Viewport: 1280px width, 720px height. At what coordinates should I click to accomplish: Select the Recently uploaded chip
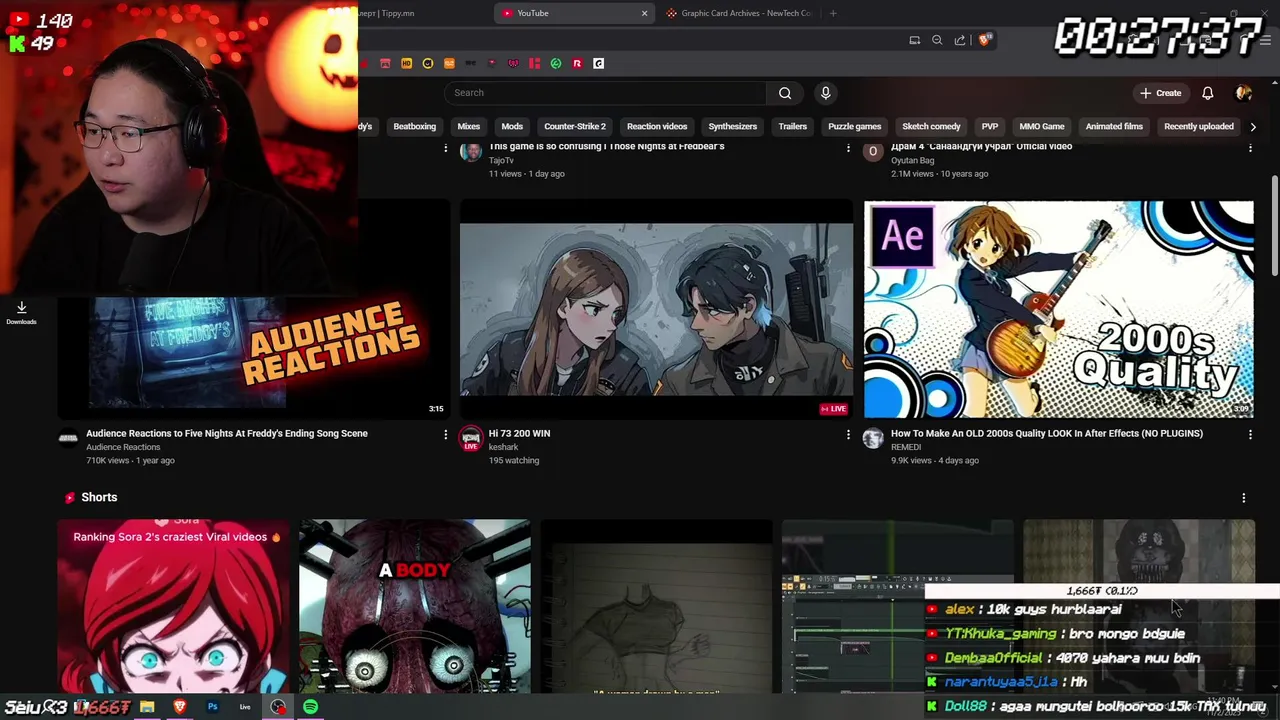(x=1198, y=126)
